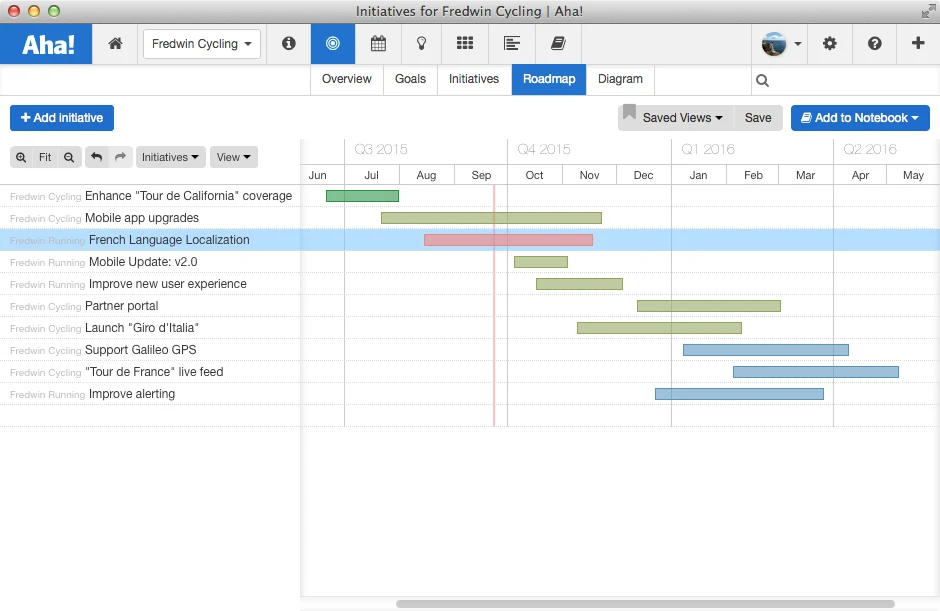Open the Releases calendar icon
The height and width of the screenshot is (611, 940).
378,44
